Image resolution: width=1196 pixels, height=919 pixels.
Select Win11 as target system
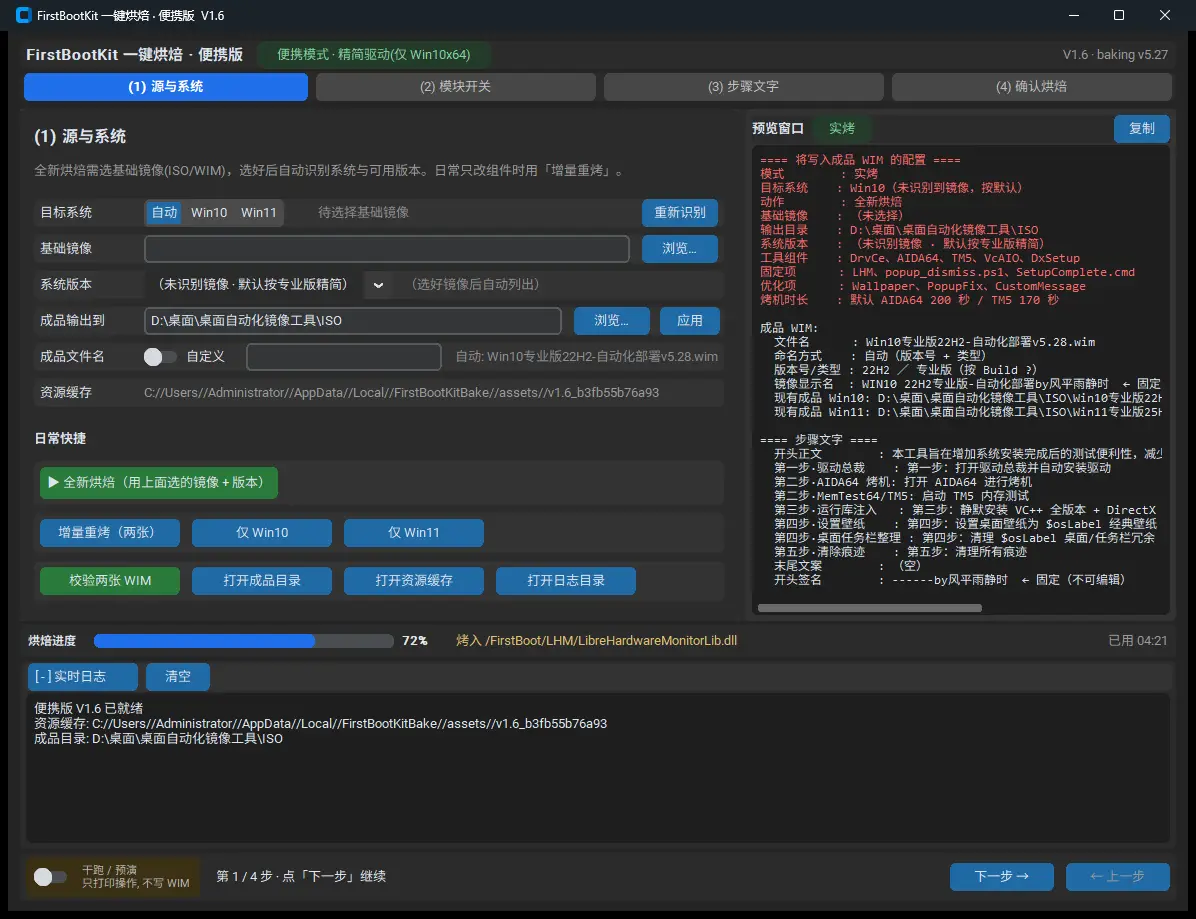259,212
